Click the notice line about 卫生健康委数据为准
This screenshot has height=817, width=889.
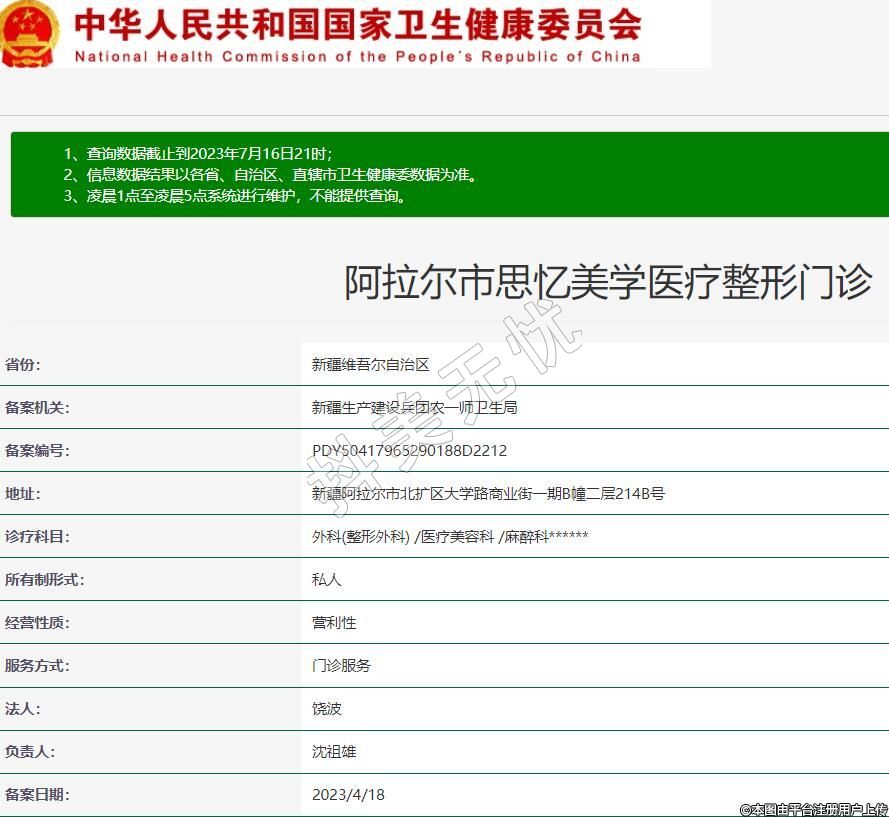point(271,174)
